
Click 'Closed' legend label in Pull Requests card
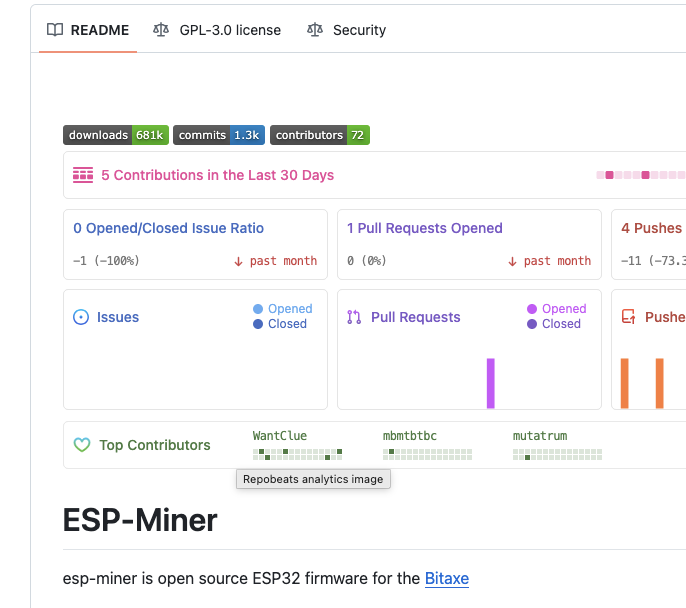click(x=561, y=324)
